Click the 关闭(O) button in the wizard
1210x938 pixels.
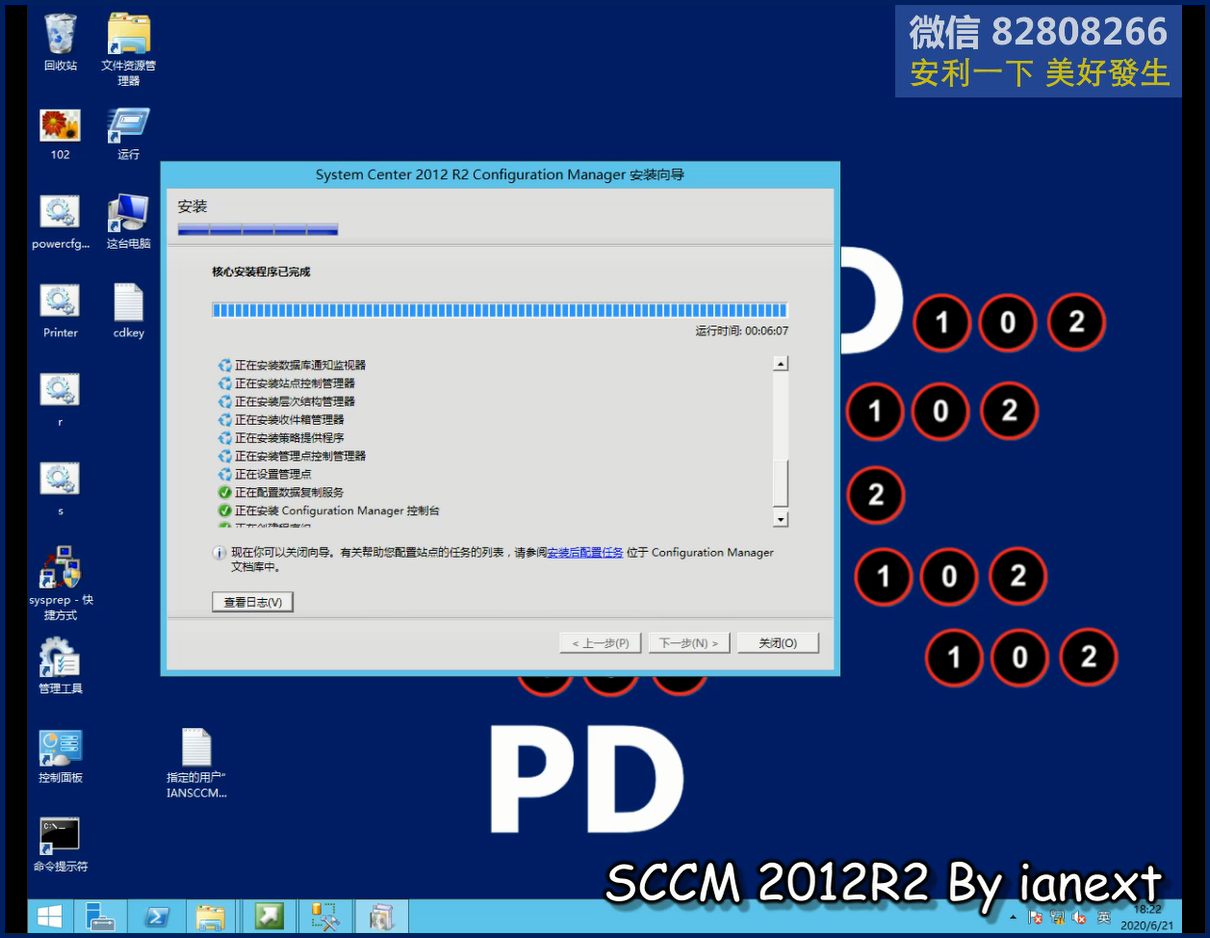(x=778, y=643)
